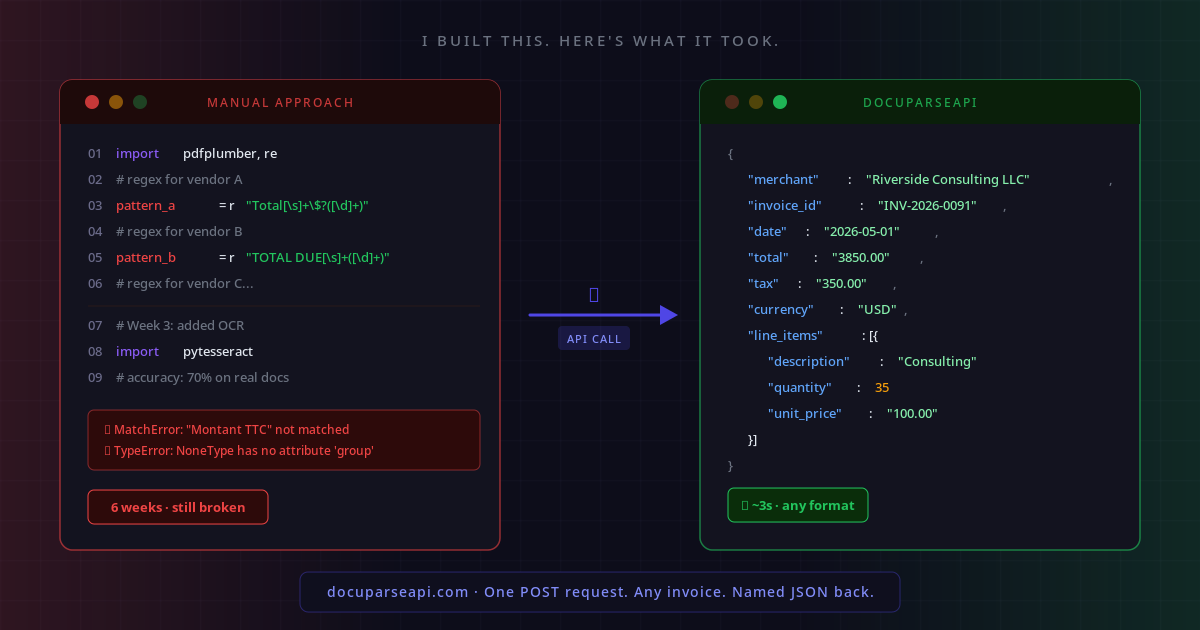
Task: Click the "quantity" JSON key
Action: pos(800,388)
